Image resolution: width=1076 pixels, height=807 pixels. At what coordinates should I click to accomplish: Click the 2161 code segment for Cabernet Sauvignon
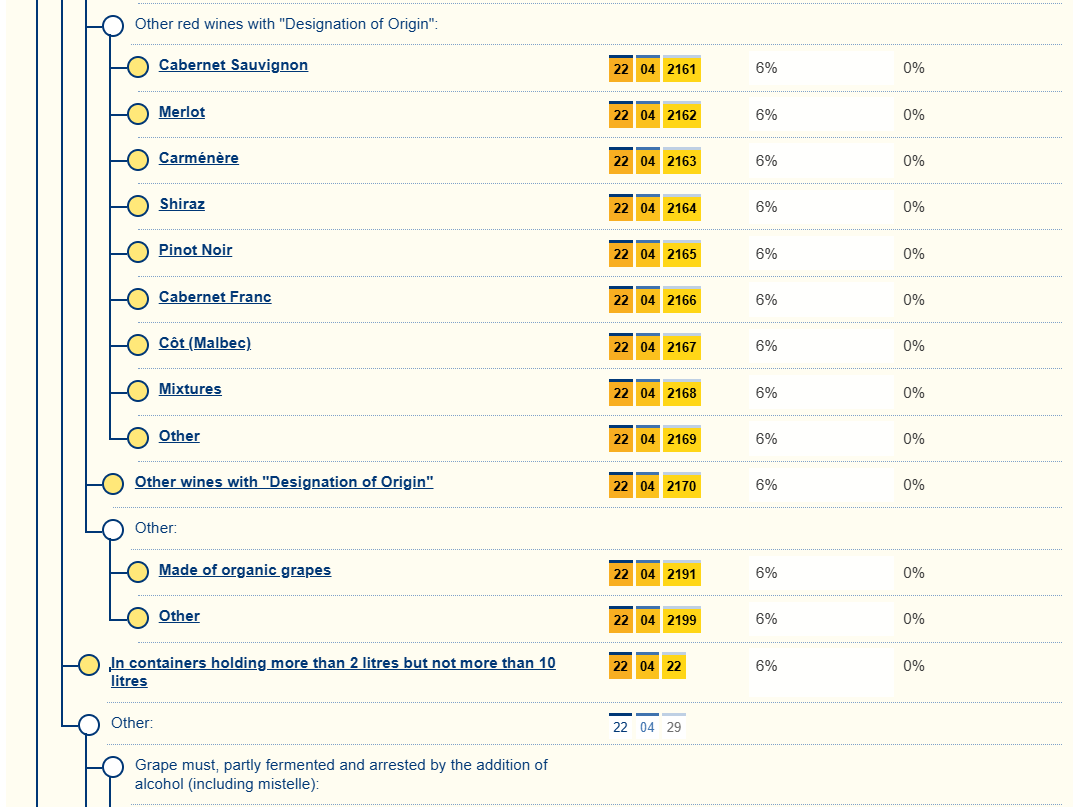point(681,69)
